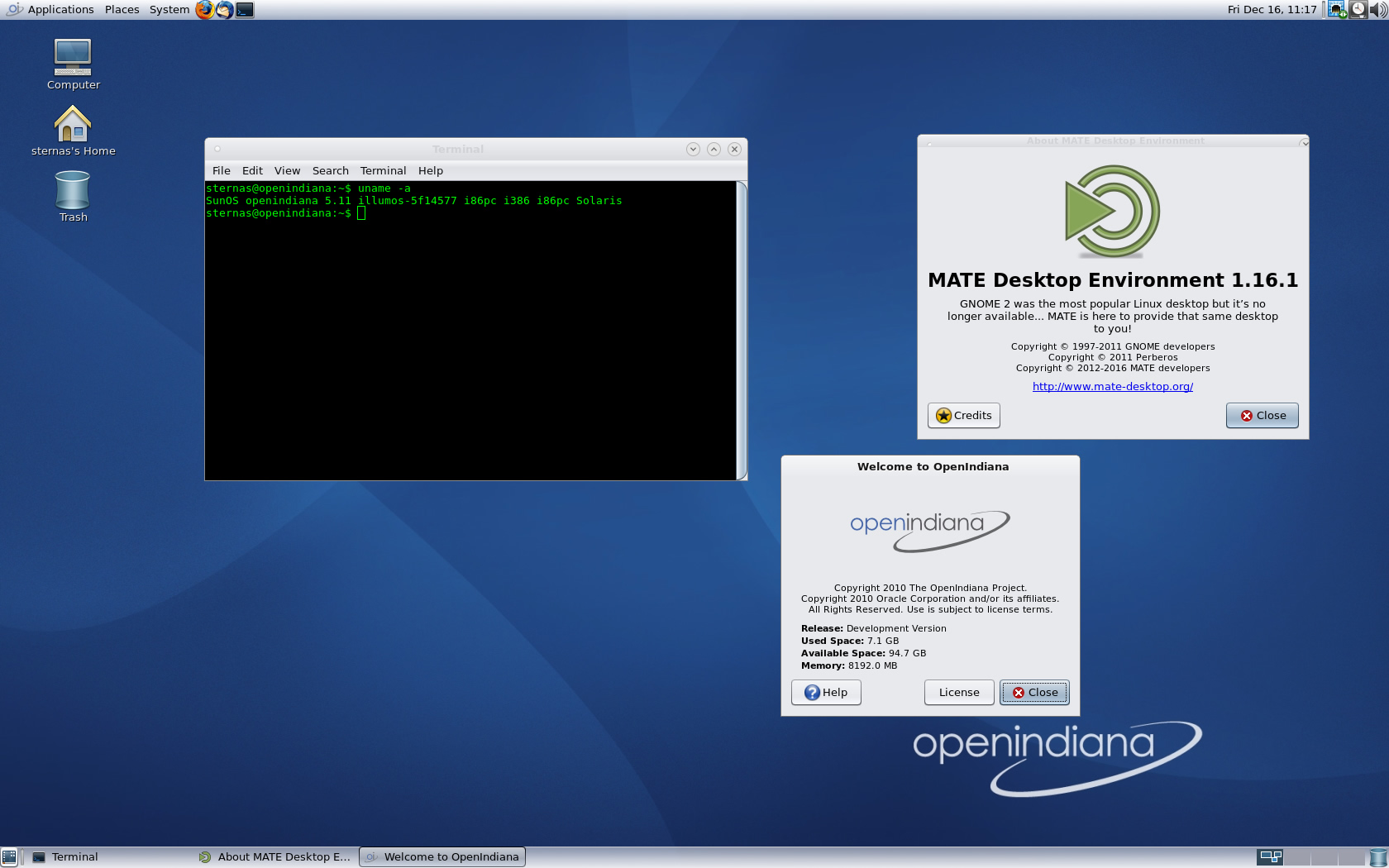Open the mate-desktop.org link
The height and width of the screenshot is (868, 1389).
[x=1112, y=387]
